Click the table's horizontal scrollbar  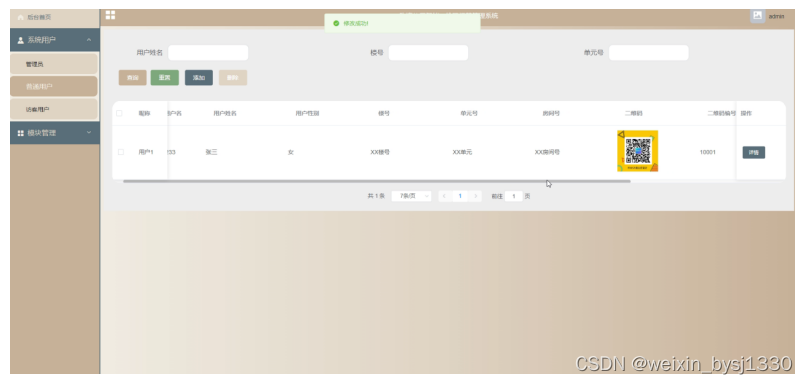[376, 181]
